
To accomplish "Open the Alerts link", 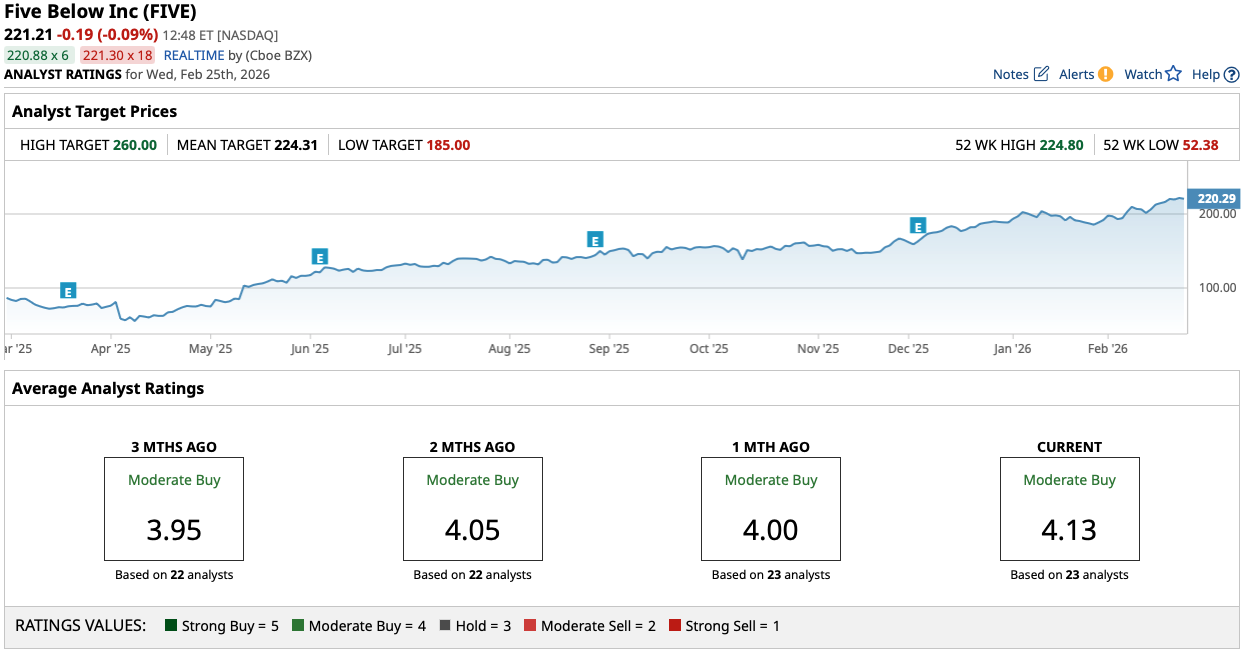I will [1077, 74].
